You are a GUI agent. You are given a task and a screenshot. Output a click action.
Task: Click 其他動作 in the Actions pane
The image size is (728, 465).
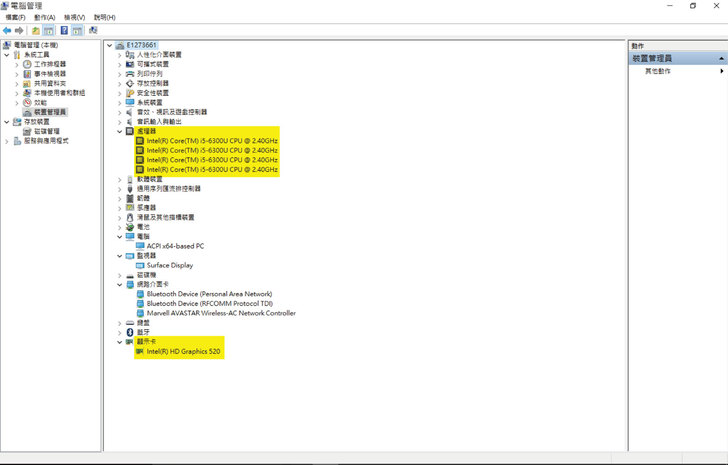(657, 71)
